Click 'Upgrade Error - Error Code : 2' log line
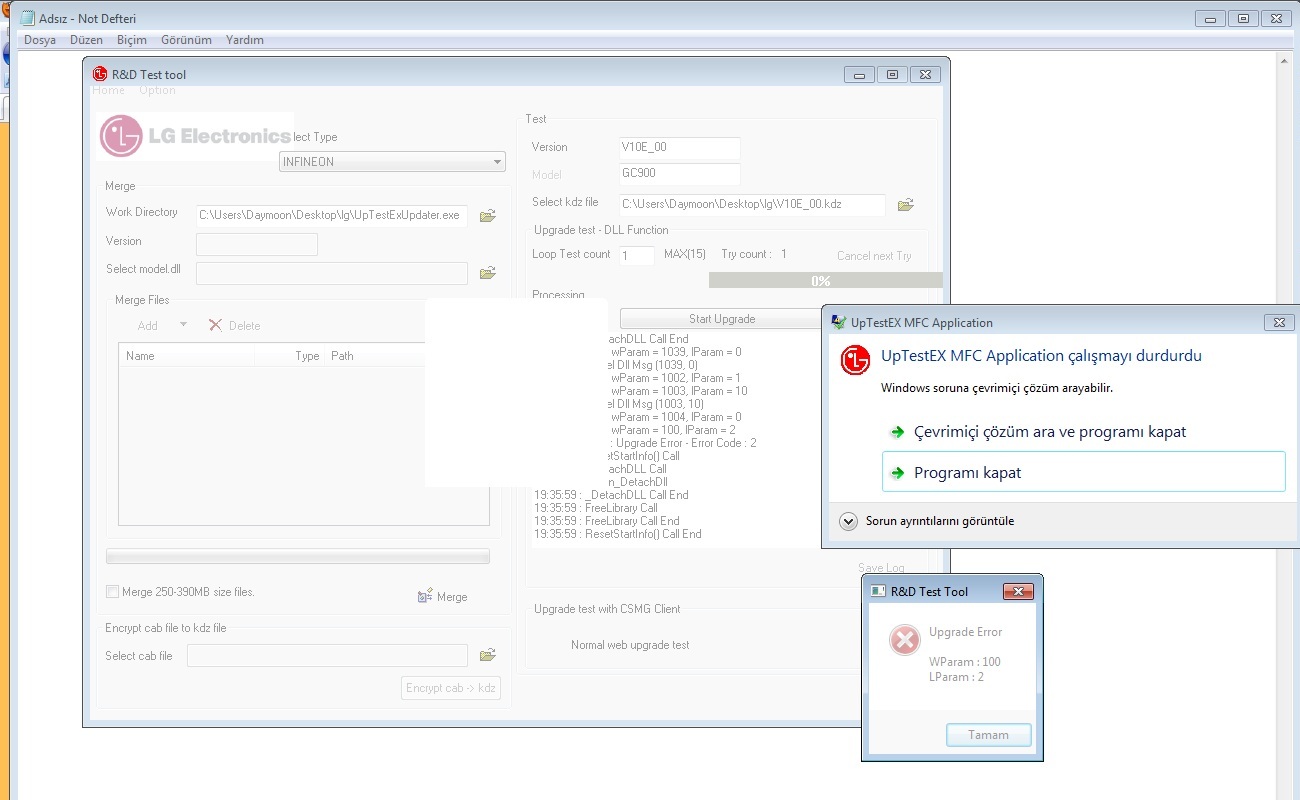 [682, 443]
